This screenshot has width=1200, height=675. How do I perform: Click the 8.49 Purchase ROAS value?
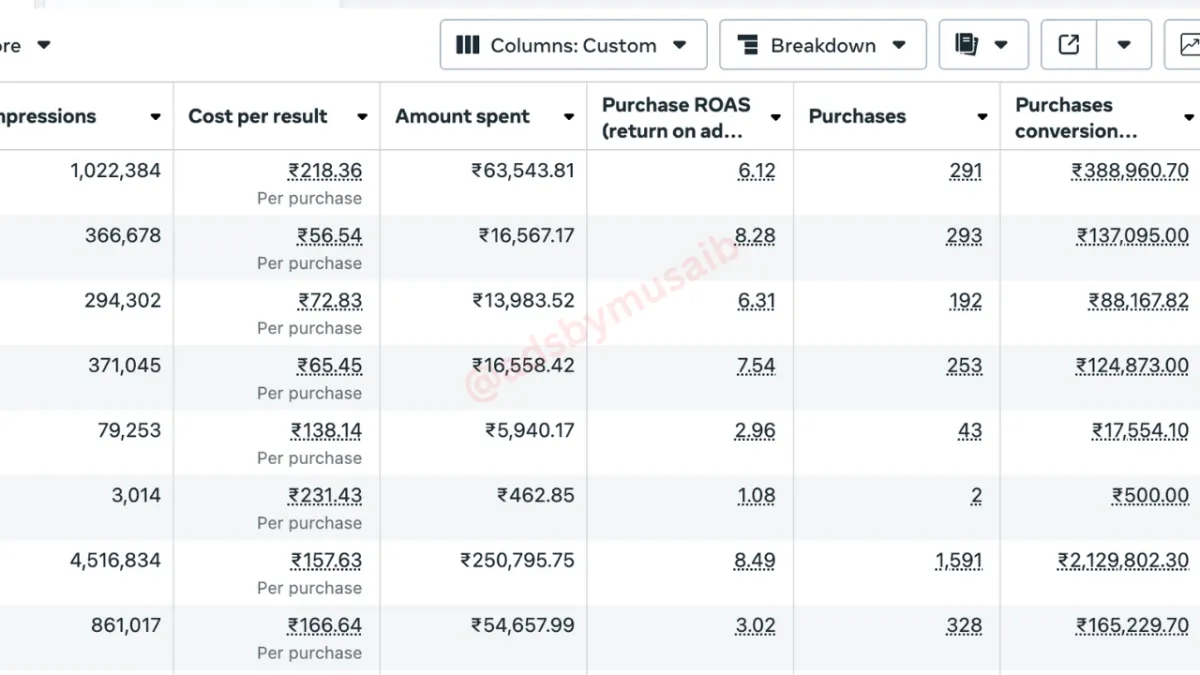pyautogui.click(x=755, y=561)
